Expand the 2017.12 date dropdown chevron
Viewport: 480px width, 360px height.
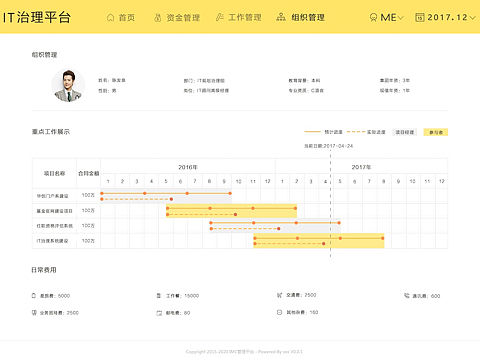pos(473,18)
